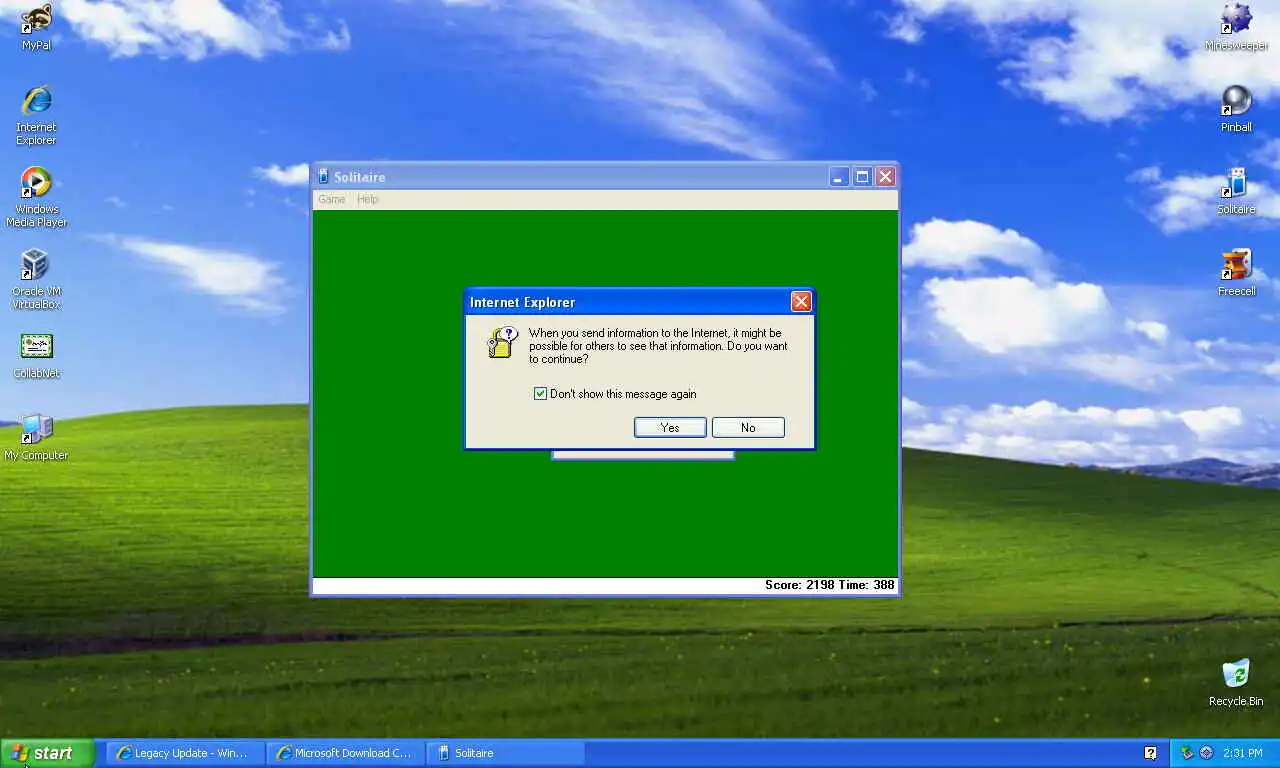Open the Game menu in Solitaire
Image resolution: width=1280 pixels, height=768 pixels.
331,199
